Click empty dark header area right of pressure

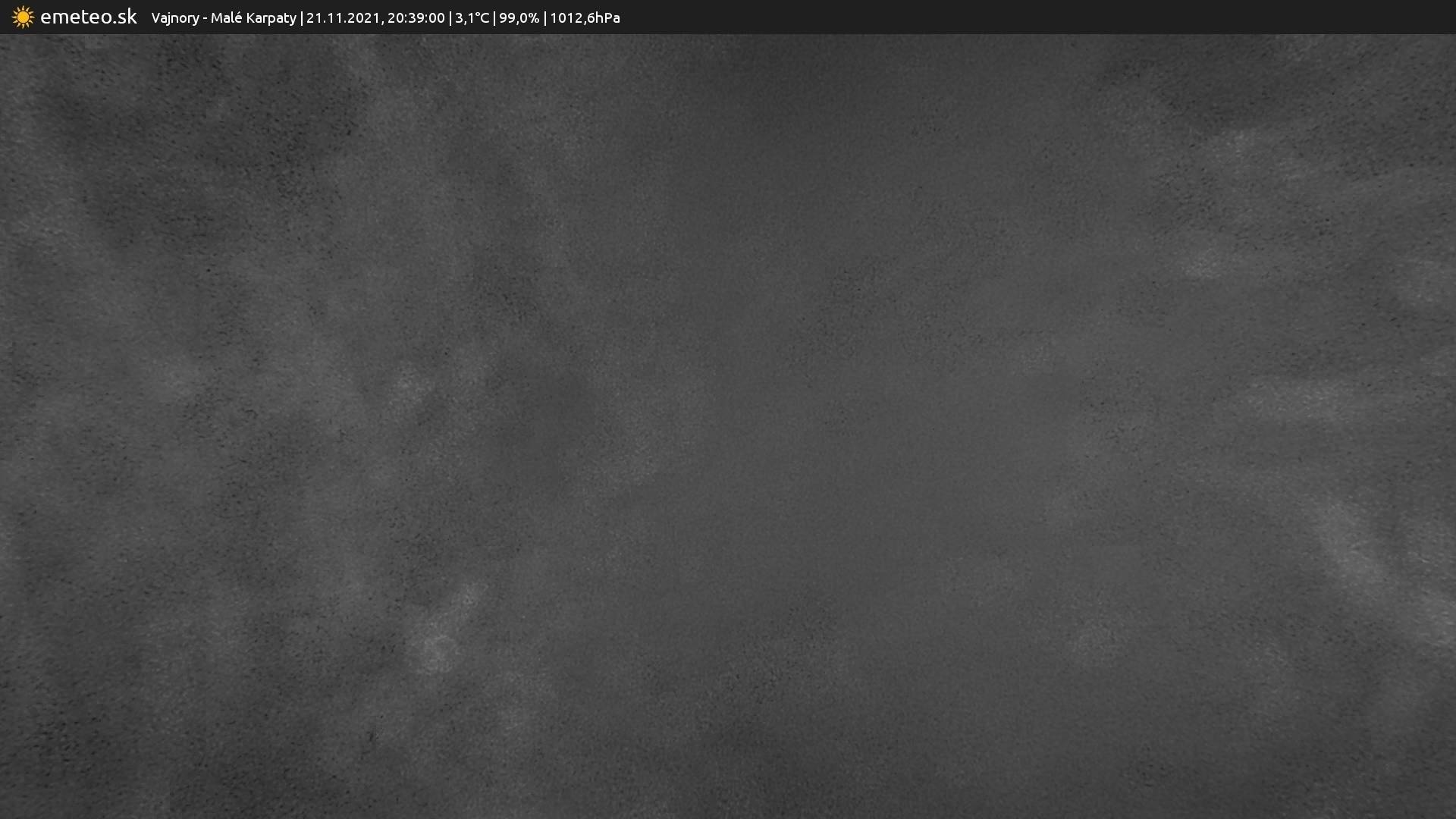(x=986, y=17)
